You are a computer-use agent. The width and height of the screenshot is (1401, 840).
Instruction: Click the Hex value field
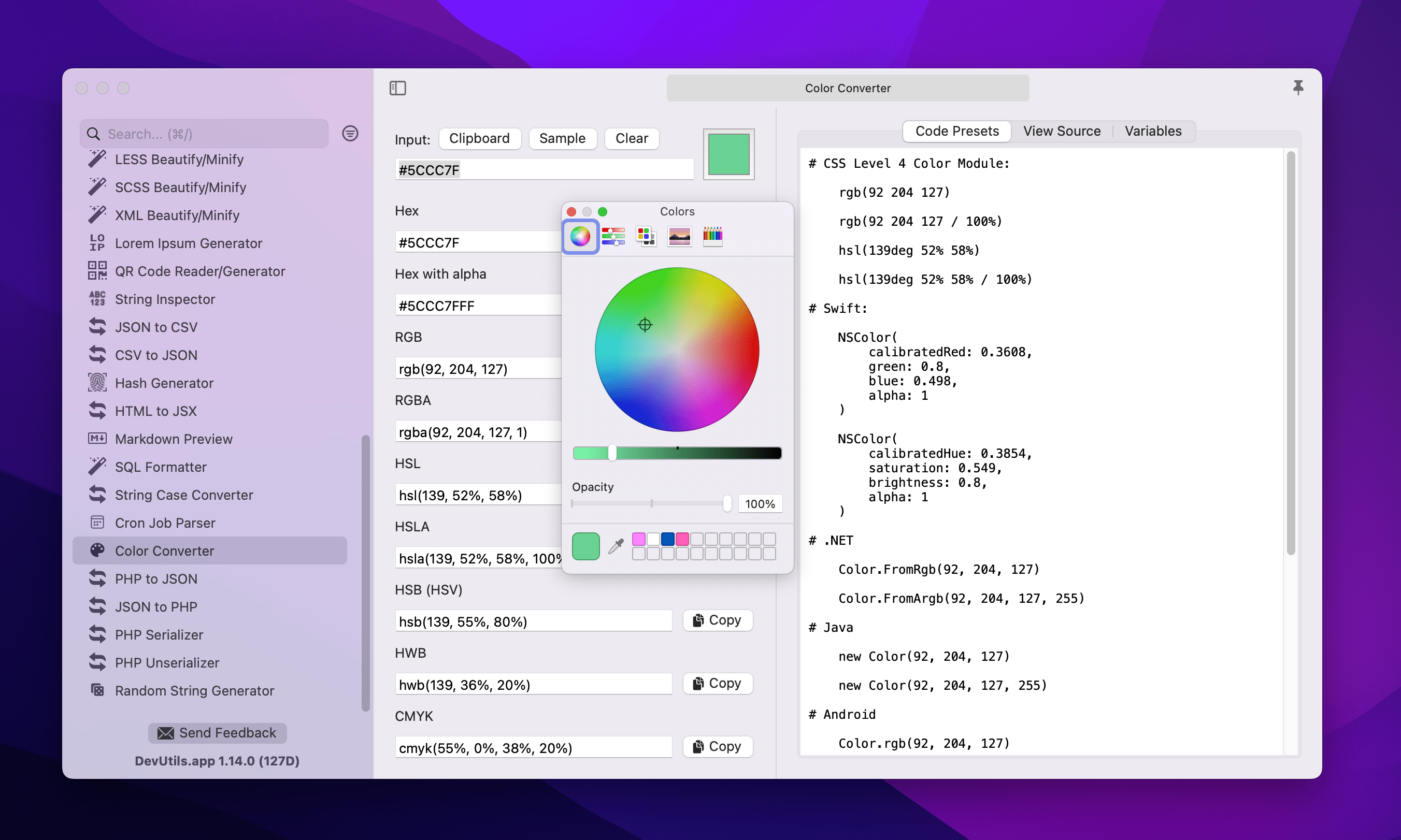(478, 242)
